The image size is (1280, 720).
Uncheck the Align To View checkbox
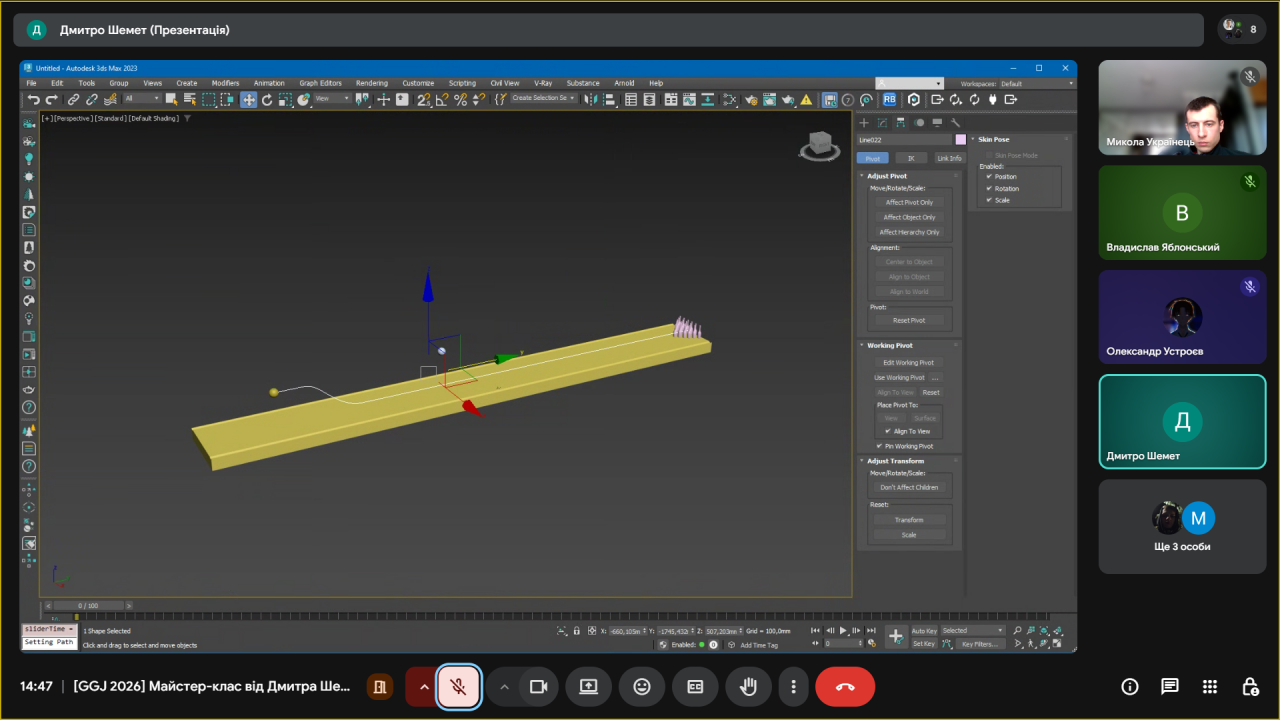(x=888, y=431)
